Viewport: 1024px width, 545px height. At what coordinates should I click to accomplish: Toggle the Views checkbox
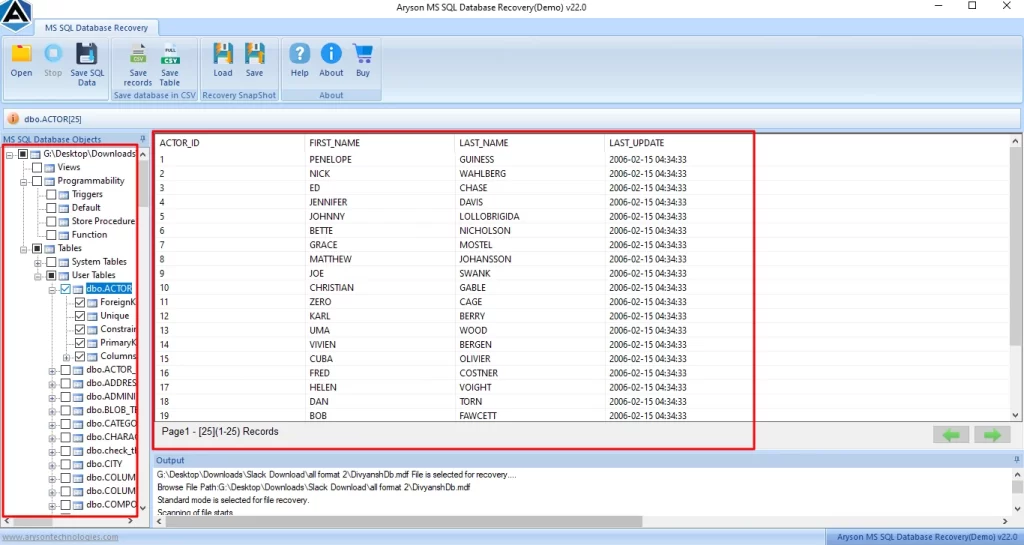tap(37, 167)
